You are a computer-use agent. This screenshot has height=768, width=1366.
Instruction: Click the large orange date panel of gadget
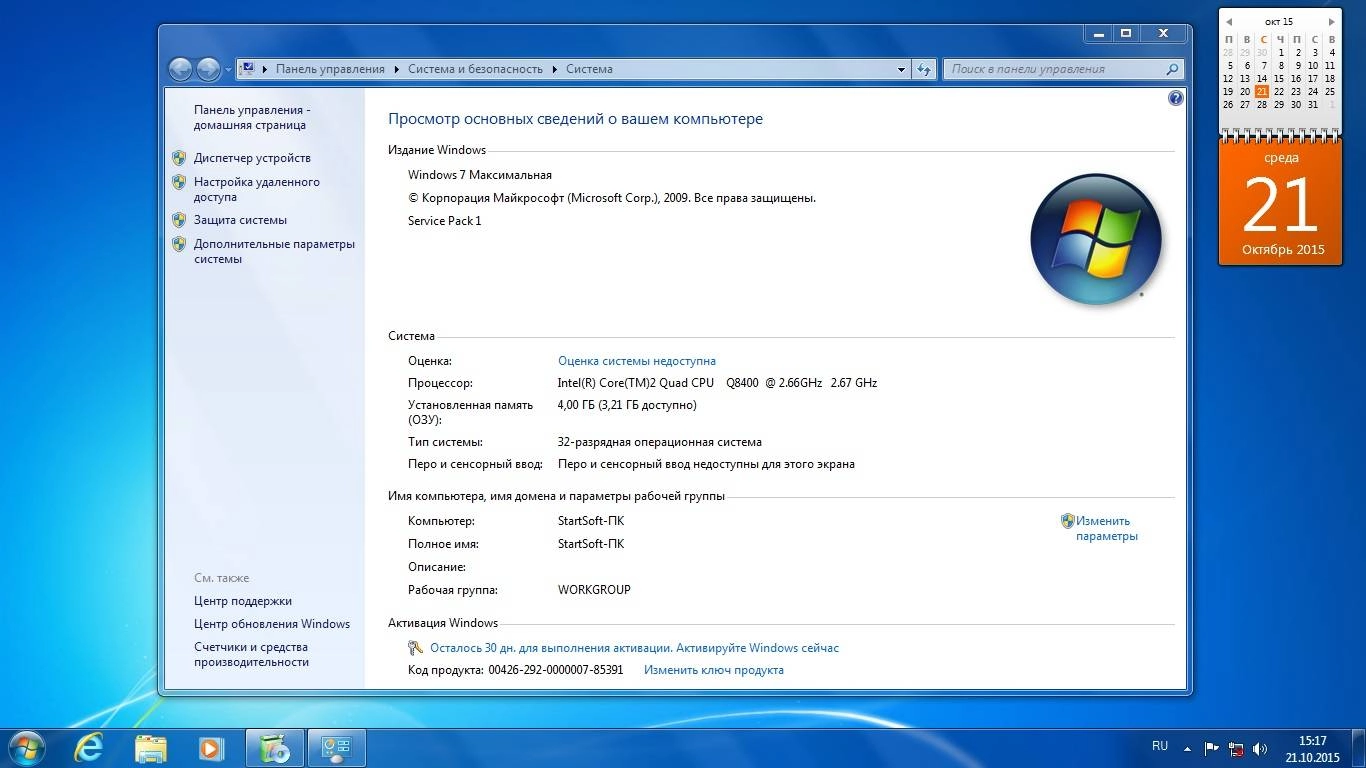coord(1281,204)
